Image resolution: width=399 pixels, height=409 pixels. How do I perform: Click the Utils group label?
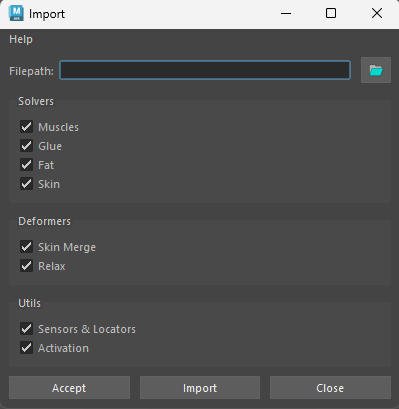tap(29, 303)
